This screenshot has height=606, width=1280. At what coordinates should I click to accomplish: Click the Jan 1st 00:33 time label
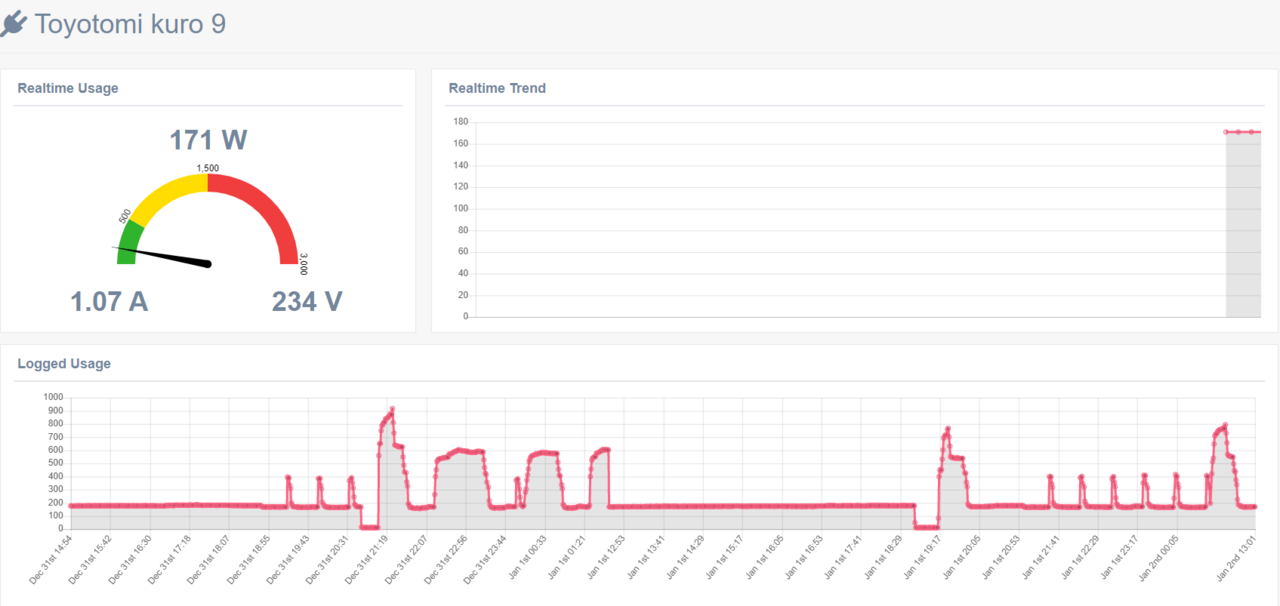tap(525, 556)
